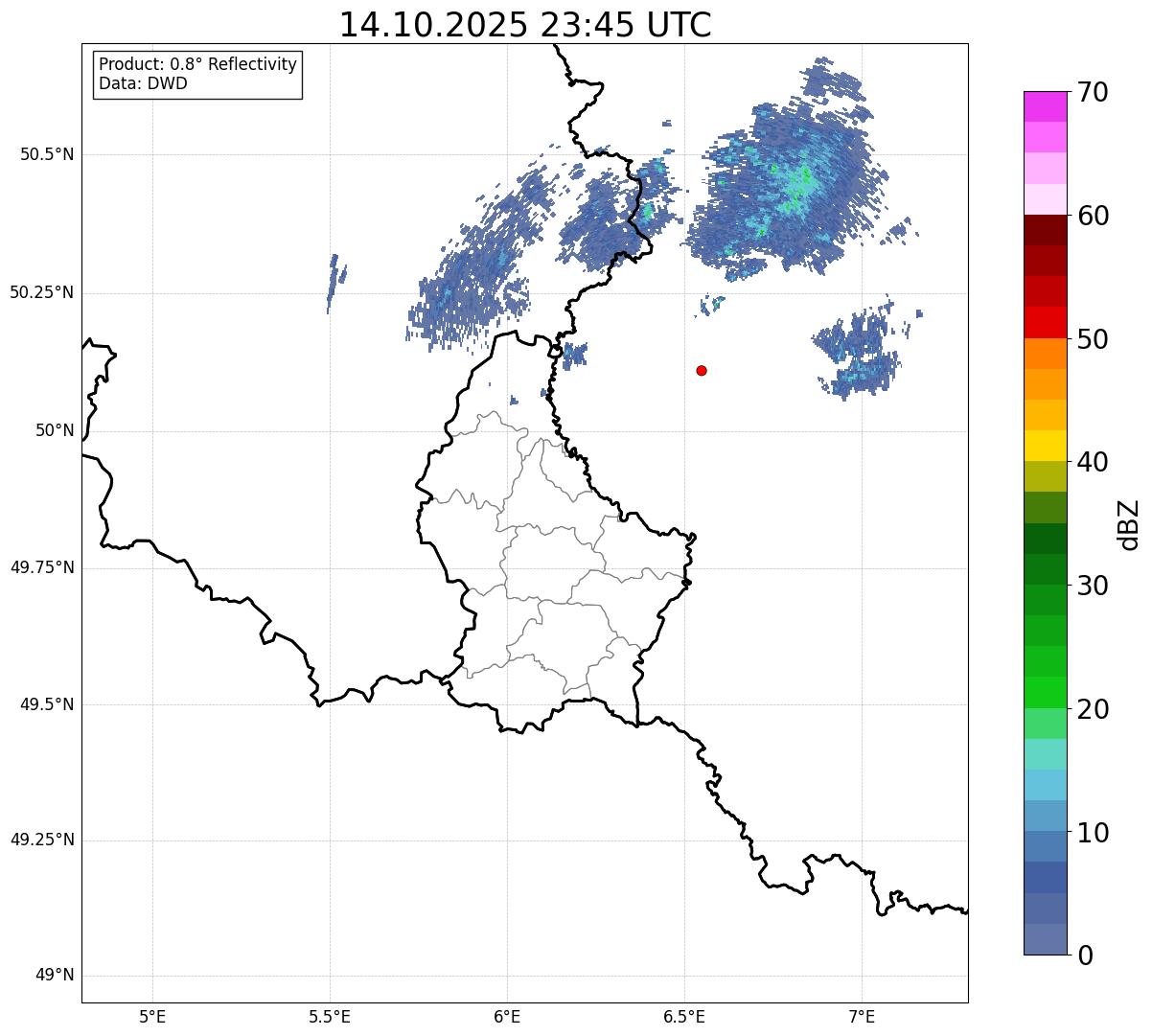Click the 'Product: 0.8° Reflectivity' label

[197, 64]
